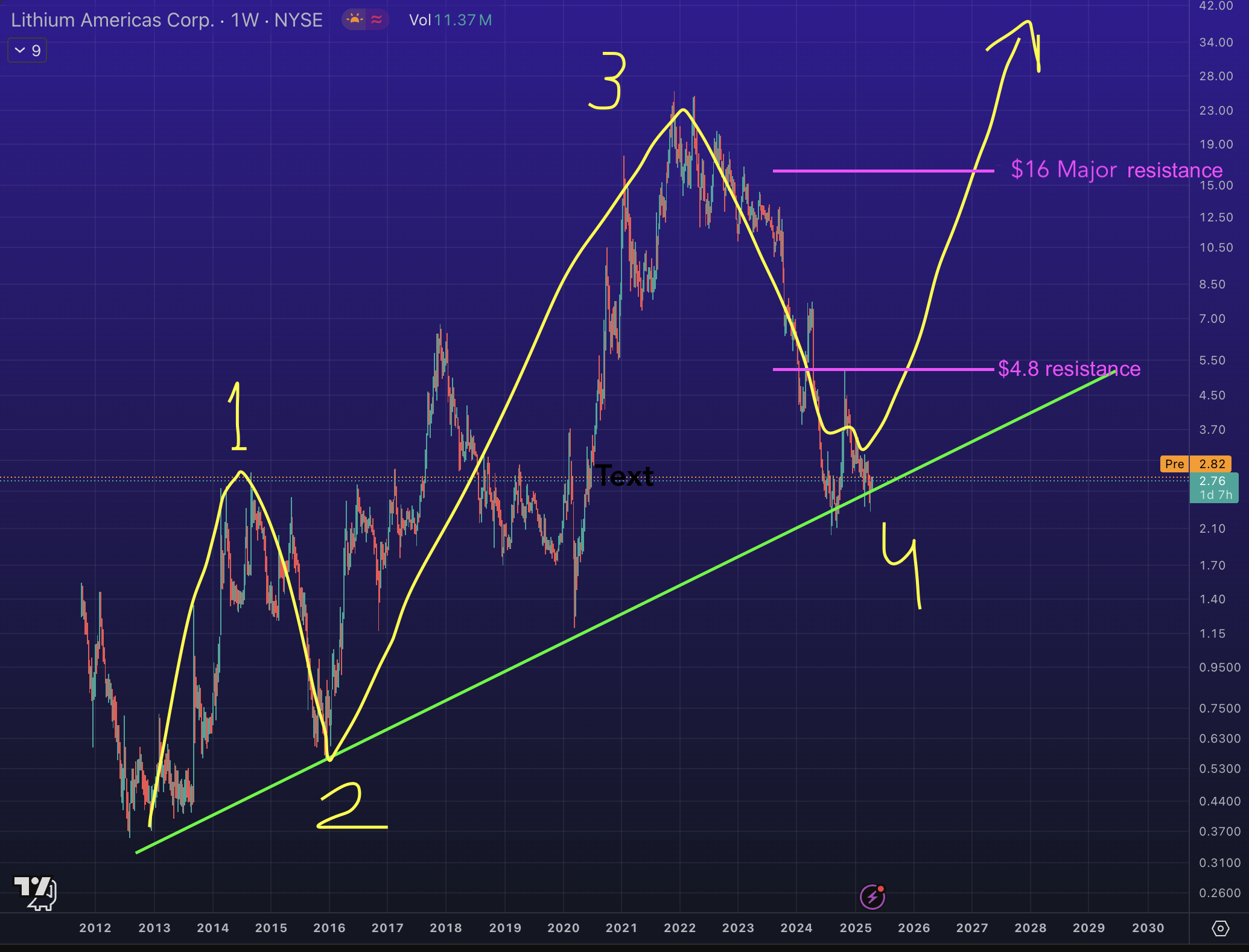Click the pink approximate-data wave icon
Image resolution: width=1249 pixels, height=952 pixels.
coord(377,20)
